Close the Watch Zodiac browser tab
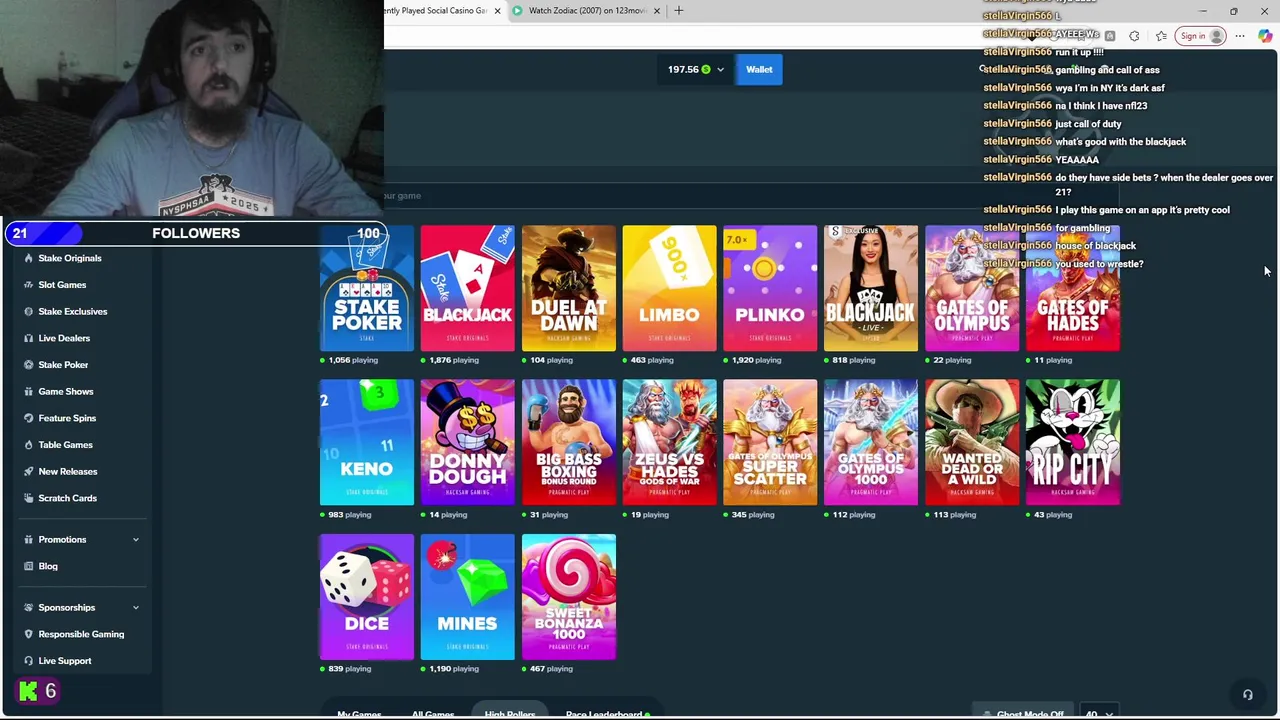1280x720 pixels. [657, 11]
